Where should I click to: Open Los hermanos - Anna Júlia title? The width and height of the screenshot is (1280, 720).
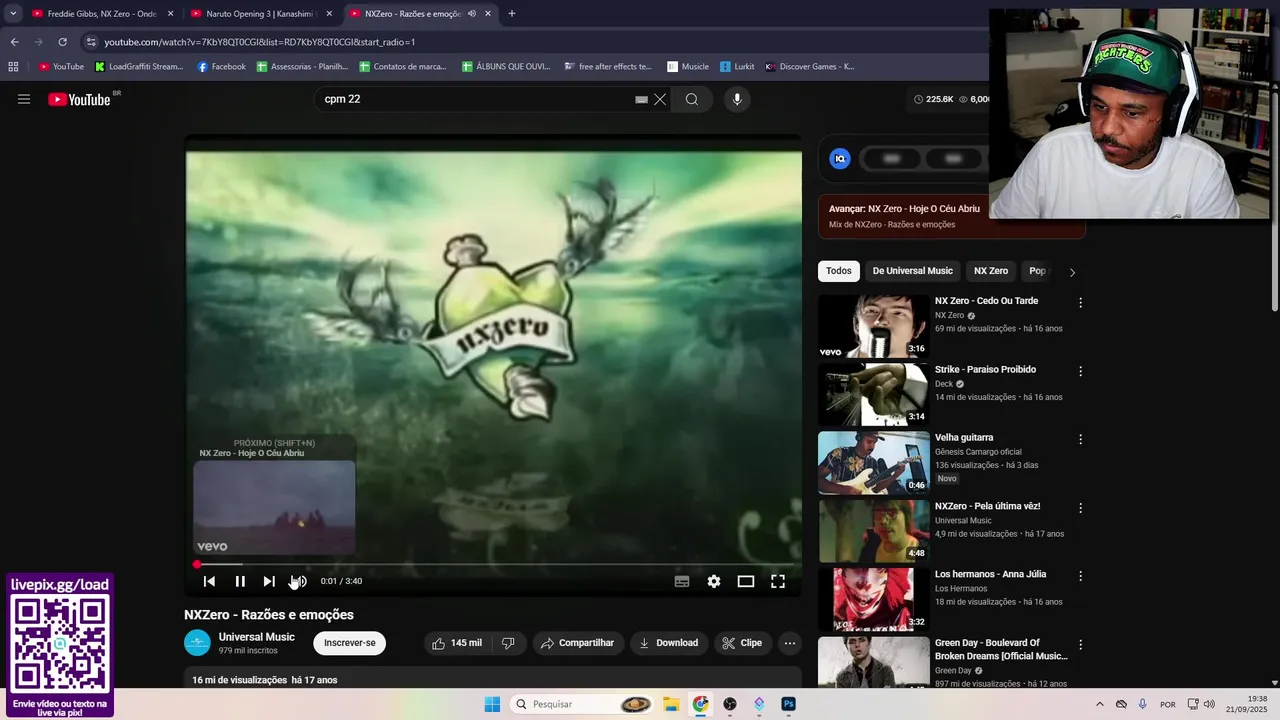point(990,574)
